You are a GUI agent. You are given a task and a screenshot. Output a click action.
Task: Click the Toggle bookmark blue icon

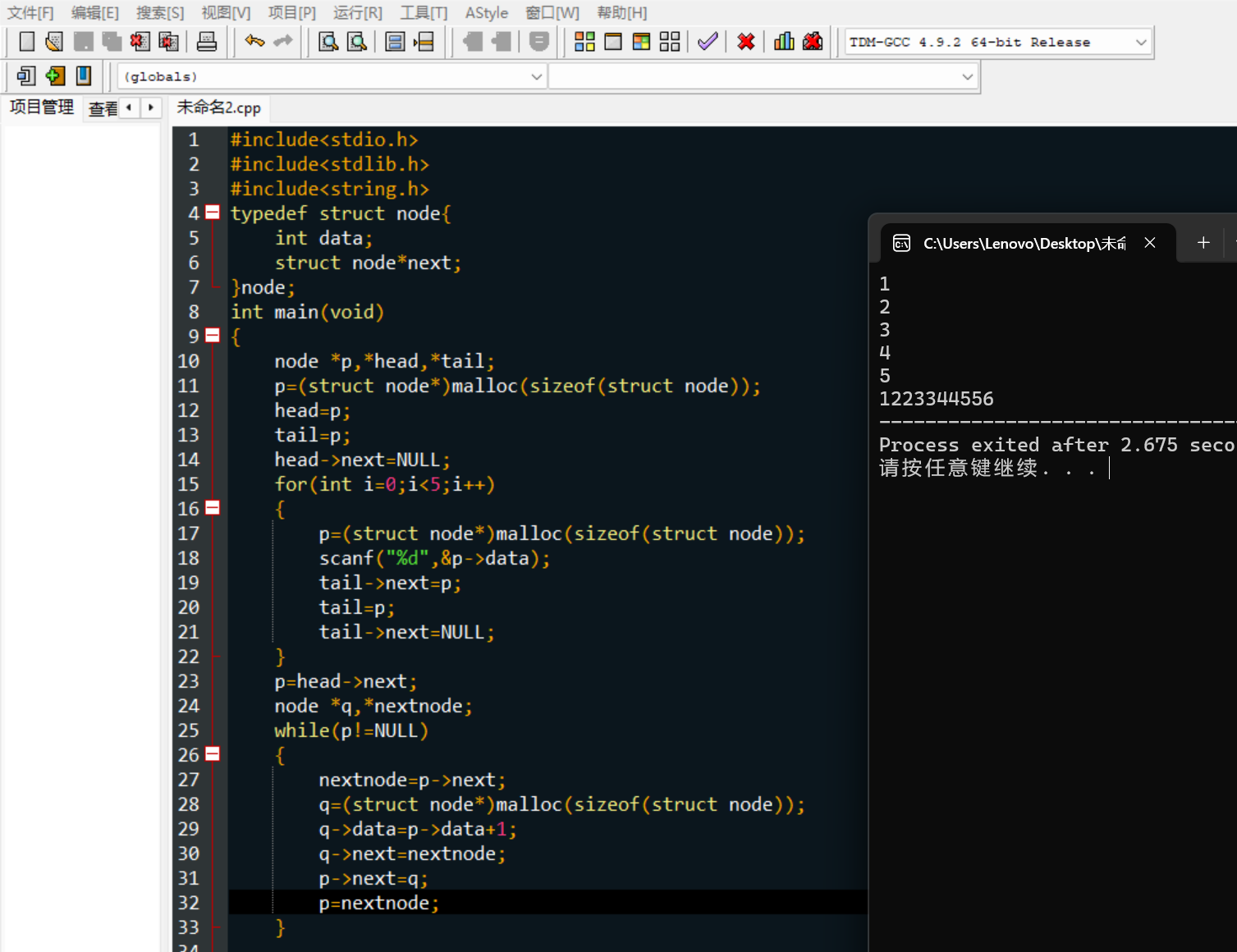(x=83, y=76)
